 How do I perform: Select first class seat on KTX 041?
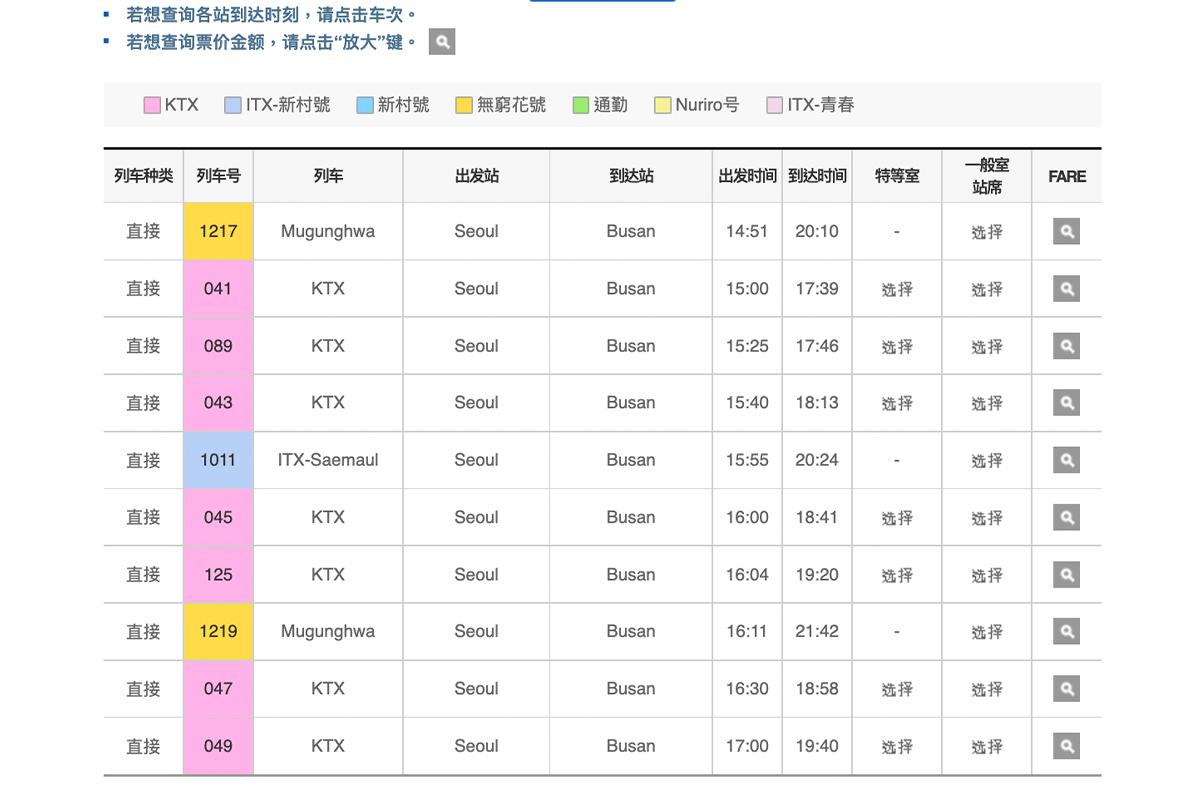click(x=897, y=289)
